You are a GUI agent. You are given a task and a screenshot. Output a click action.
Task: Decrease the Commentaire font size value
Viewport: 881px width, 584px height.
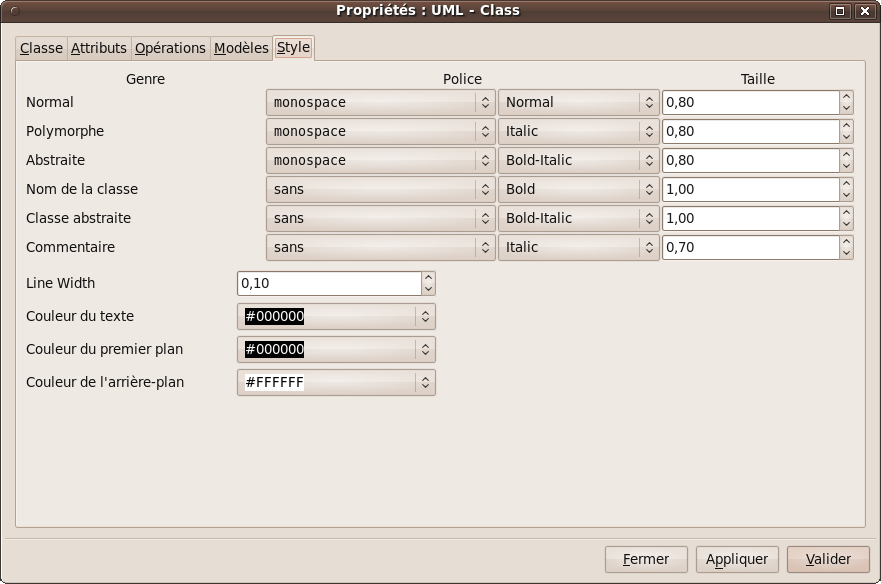[x=846, y=253]
